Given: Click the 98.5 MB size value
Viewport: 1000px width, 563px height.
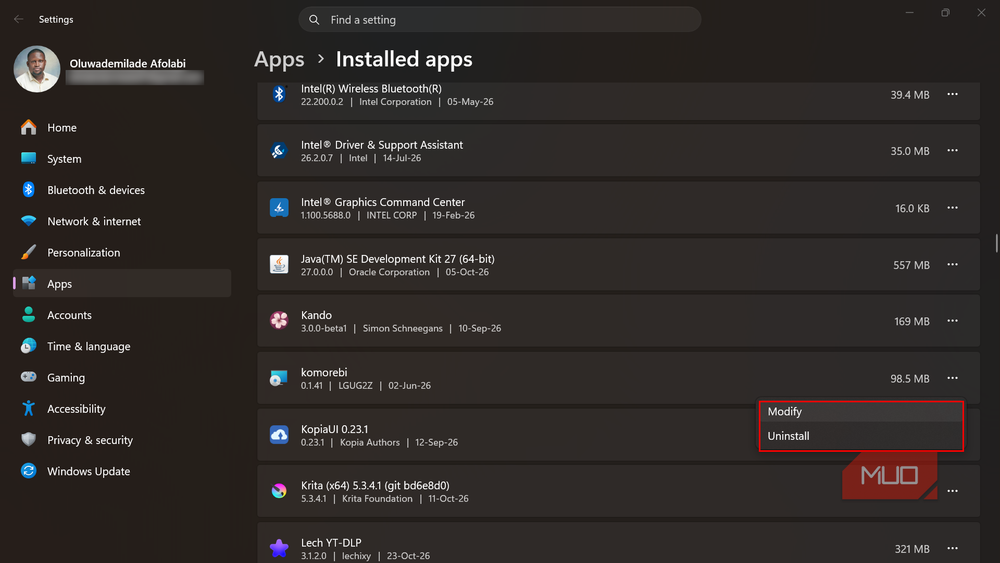Looking at the screenshot, I should tap(910, 378).
